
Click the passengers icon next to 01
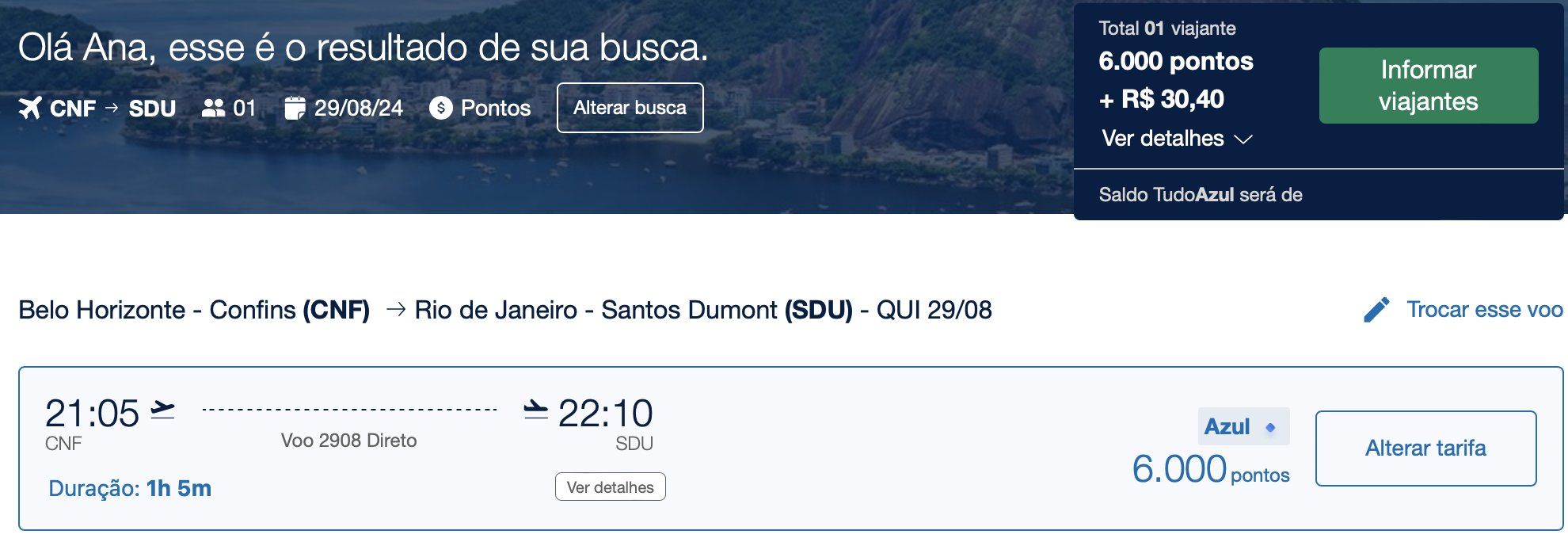[x=213, y=108]
